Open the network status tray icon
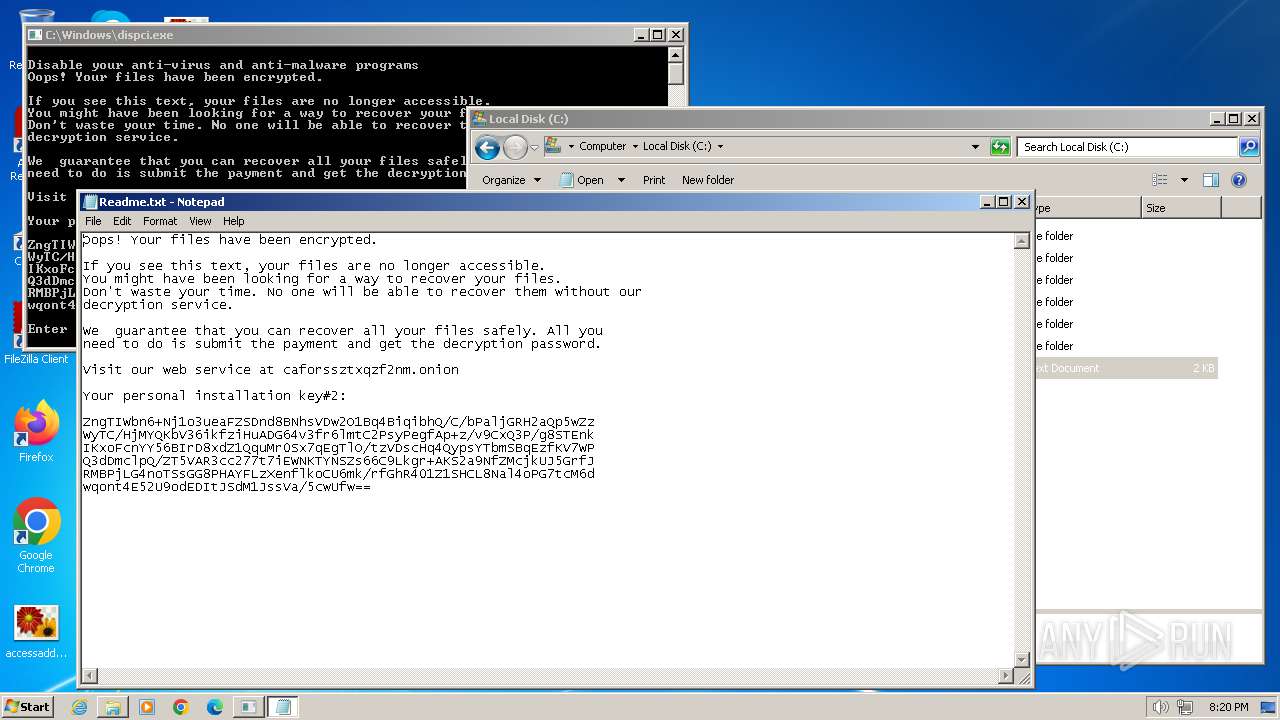 pos(1185,707)
